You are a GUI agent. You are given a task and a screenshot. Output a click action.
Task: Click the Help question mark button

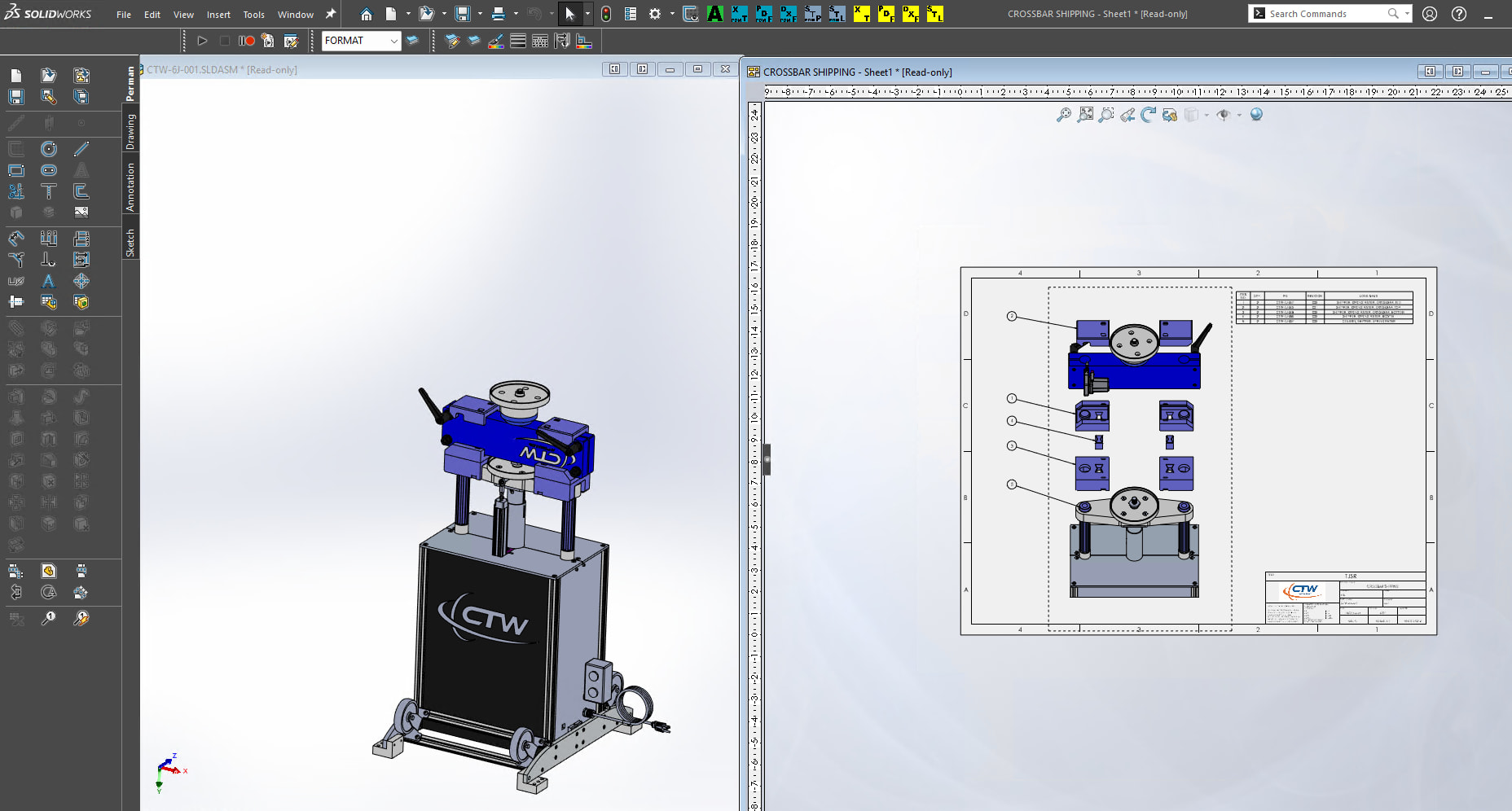pyautogui.click(x=1459, y=14)
